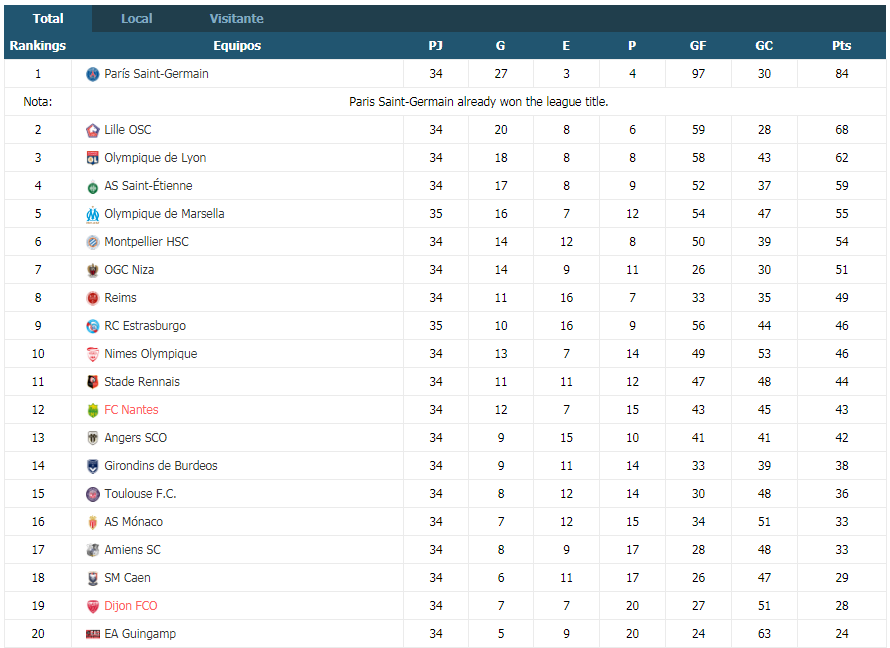The width and height of the screenshot is (890, 648).
Task: Select the Total standings tab
Action: click(x=48, y=19)
